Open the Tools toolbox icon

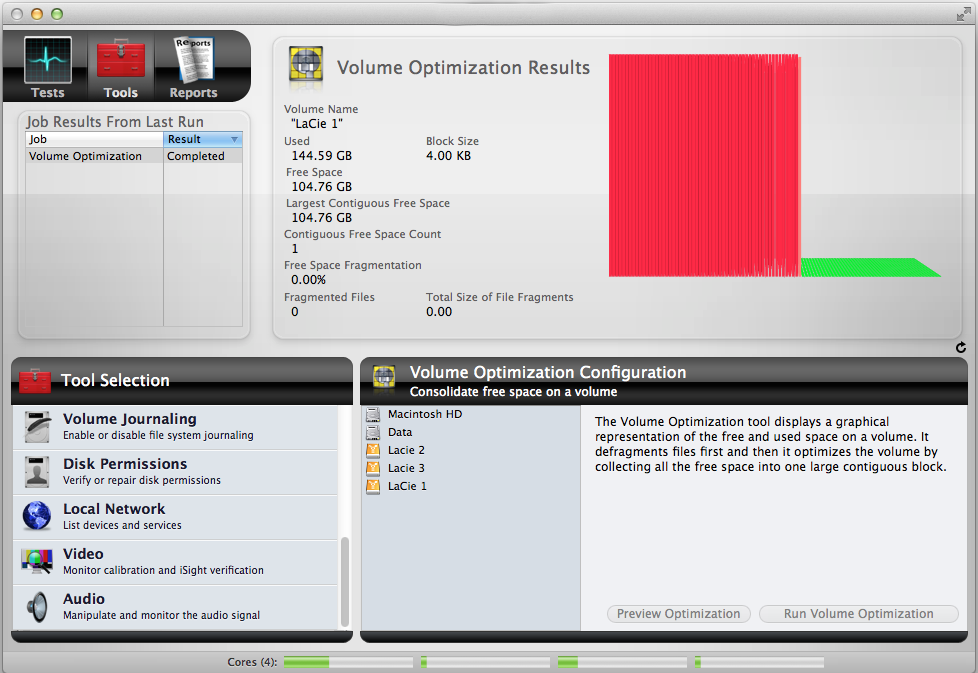pos(120,60)
